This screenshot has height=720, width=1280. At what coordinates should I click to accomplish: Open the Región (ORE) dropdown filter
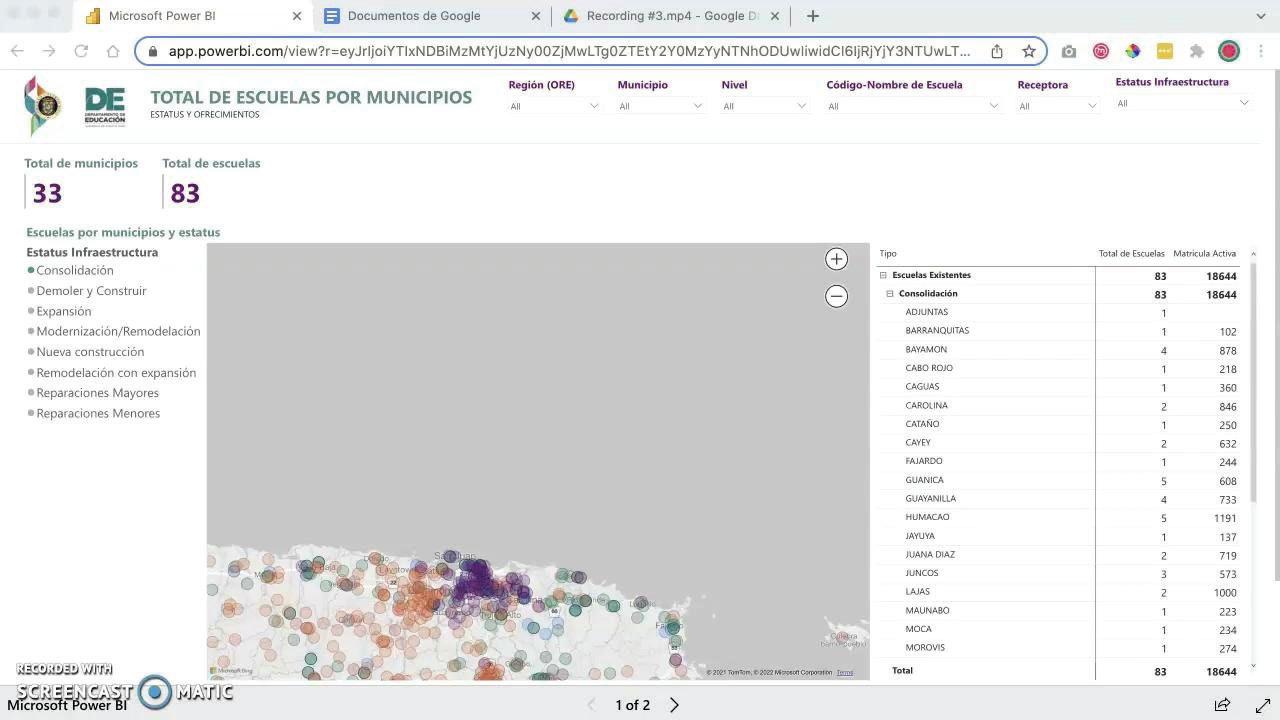554,106
